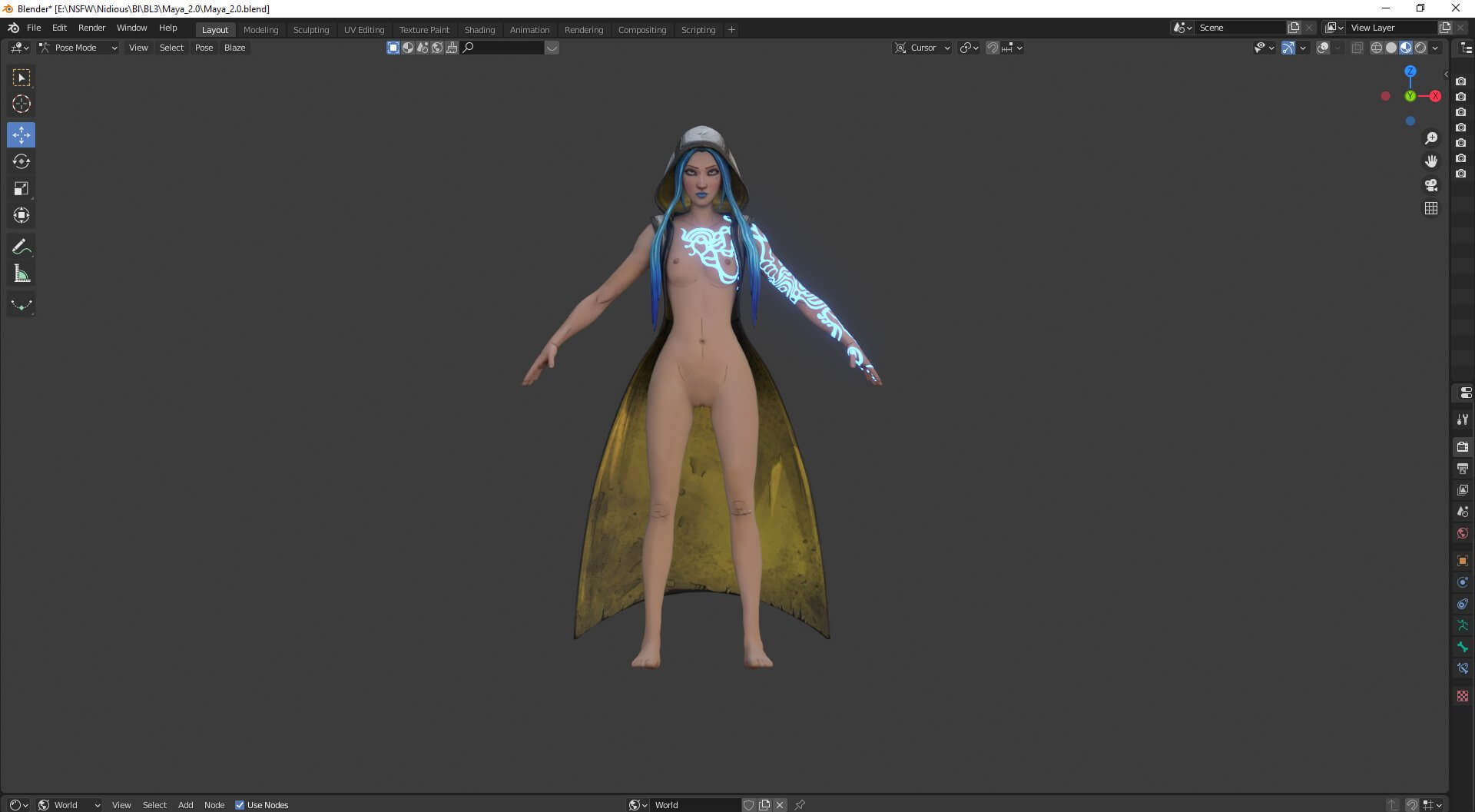This screenshot has height=812, width=1475.
Task: Open the Window menu
Action: coord(131,28)
